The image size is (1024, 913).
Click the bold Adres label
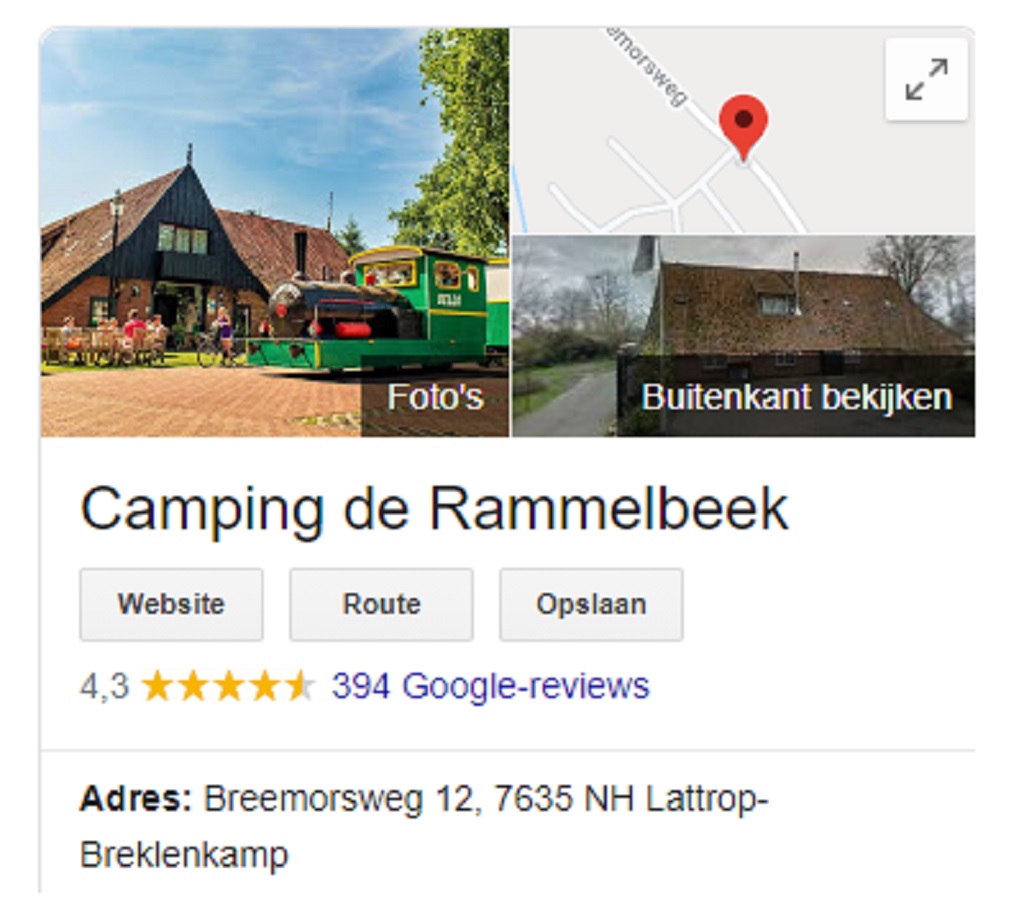pos(136,798)
